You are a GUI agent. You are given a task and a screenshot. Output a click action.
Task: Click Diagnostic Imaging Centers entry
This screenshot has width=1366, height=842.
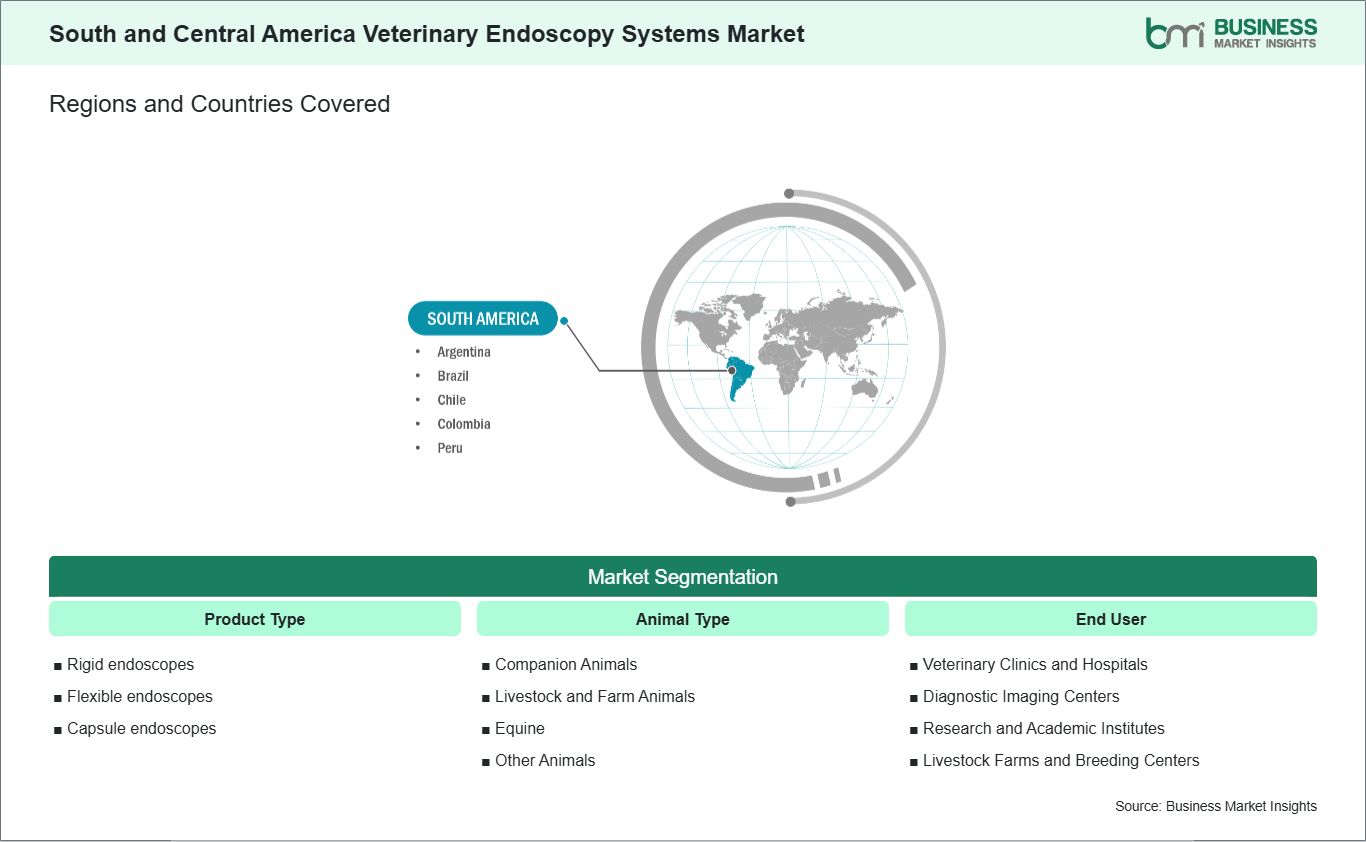click(1015, 696)
